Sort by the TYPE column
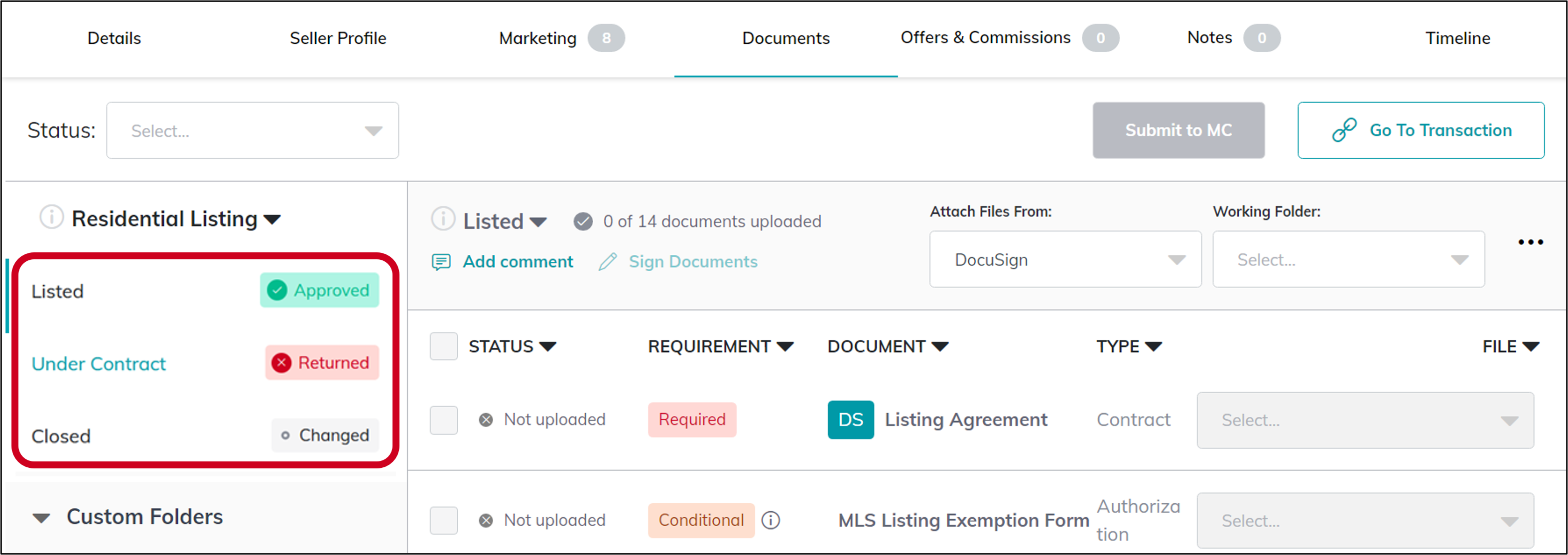 tap(1129, 346)
